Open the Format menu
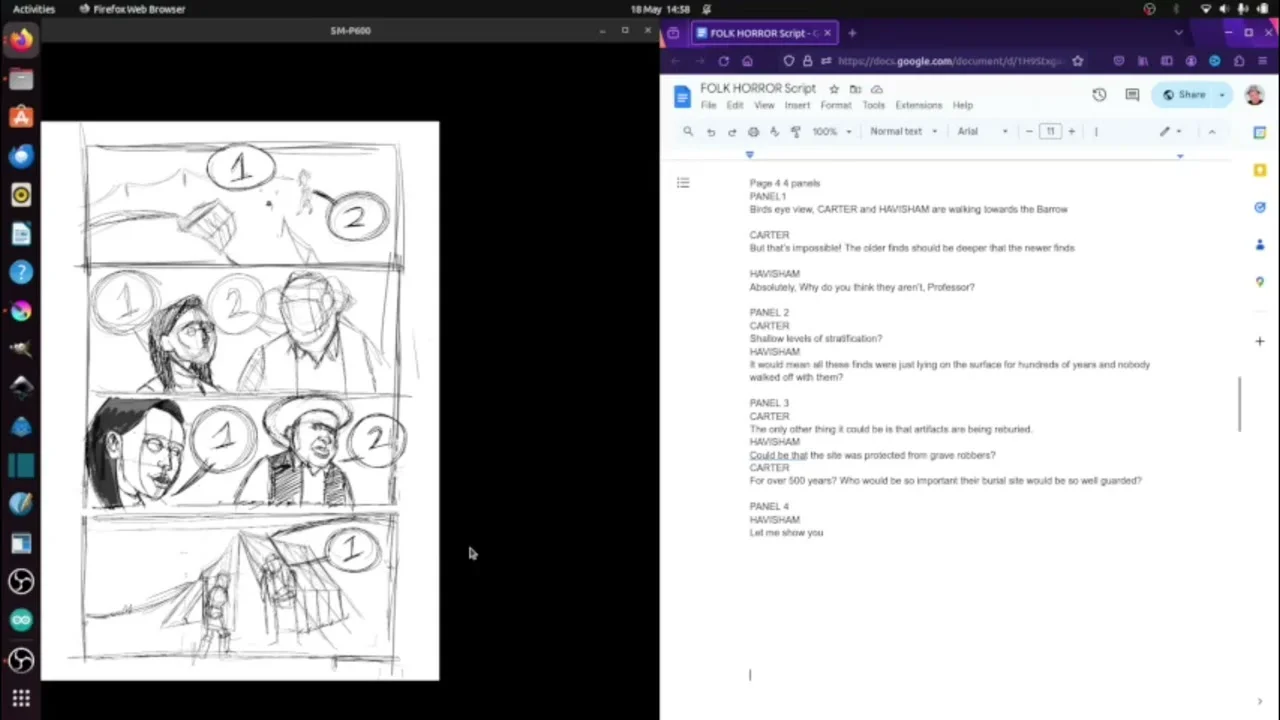The width and height of the screenshot is (1280, 720). pyautogui.click(x=835, y=105)
